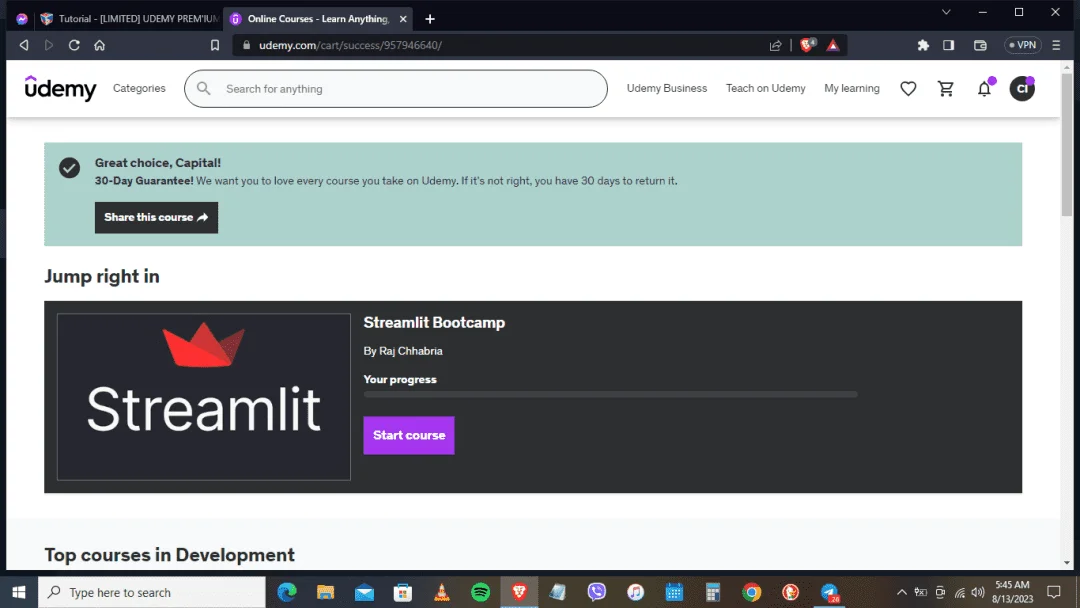The height and width of the screenshot is (608, 1080).
Task: Open VLC media player from taskbar
Action: (x=442, y=592)
